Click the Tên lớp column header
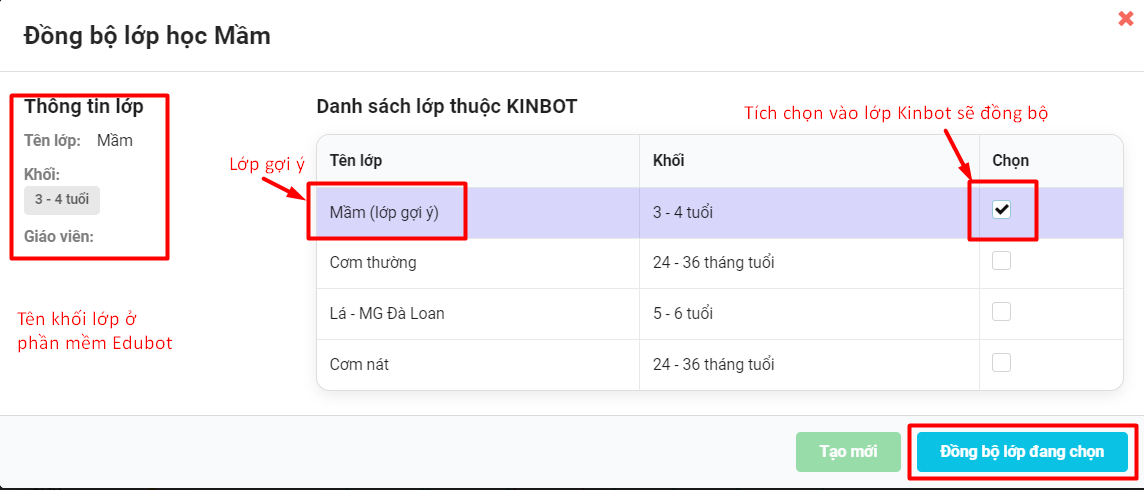 point(356,160)
